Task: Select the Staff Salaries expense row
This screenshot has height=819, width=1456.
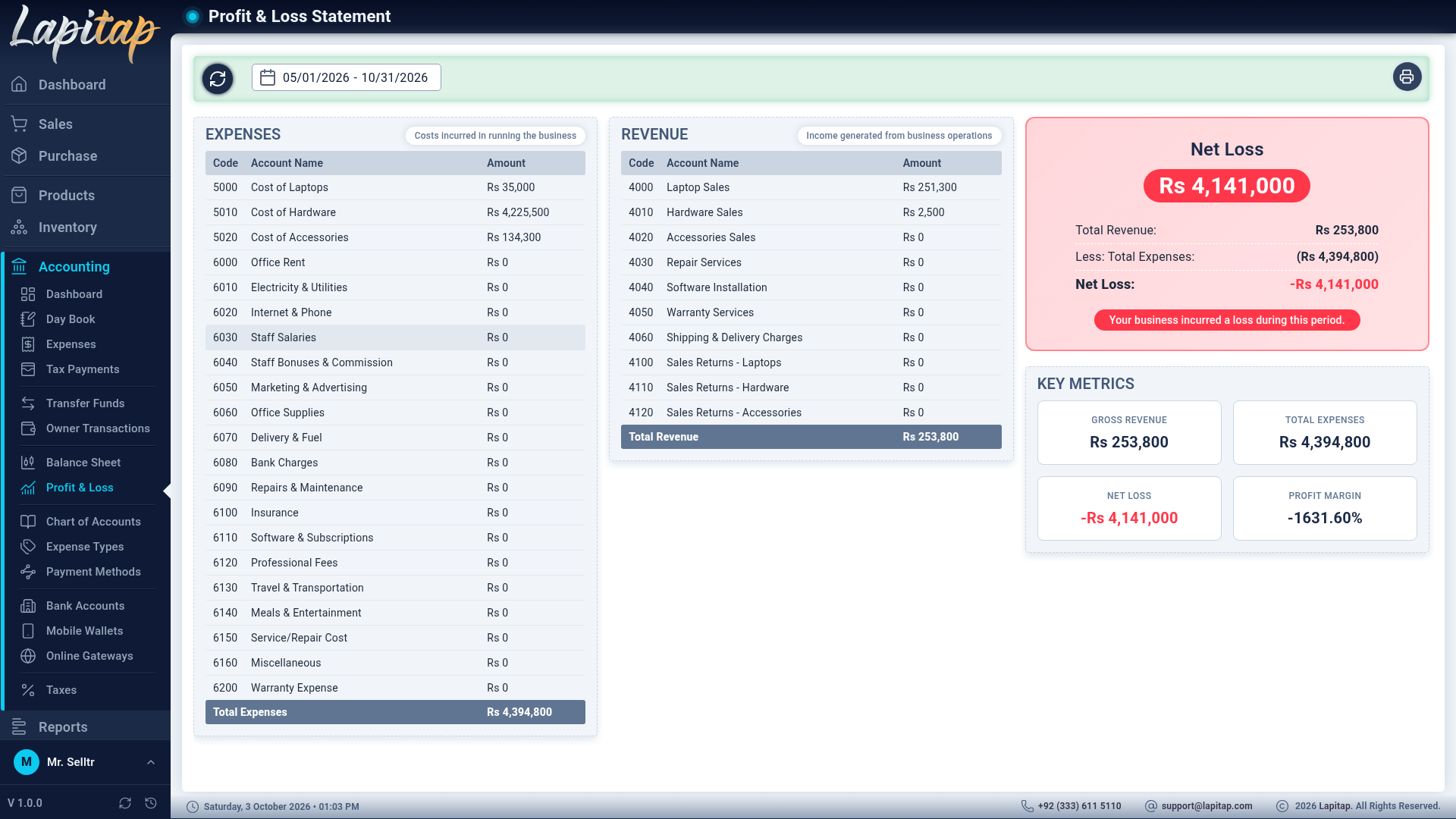Action: click(x=395, y=337)
